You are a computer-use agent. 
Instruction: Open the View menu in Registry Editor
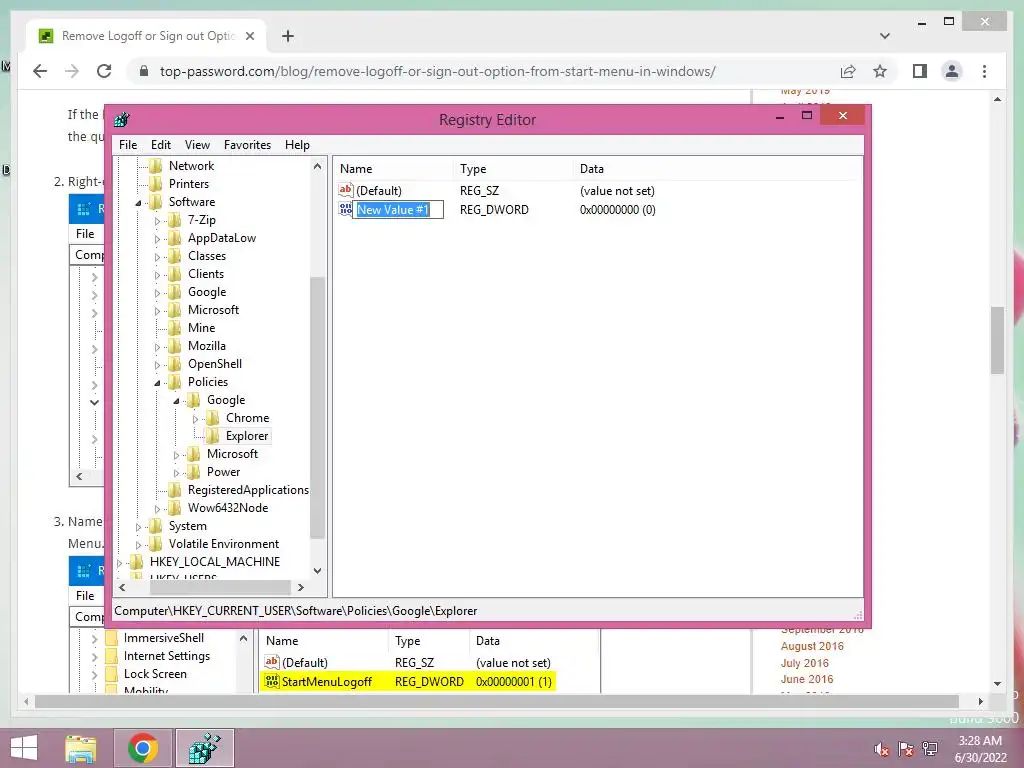[x=197, y=145]
